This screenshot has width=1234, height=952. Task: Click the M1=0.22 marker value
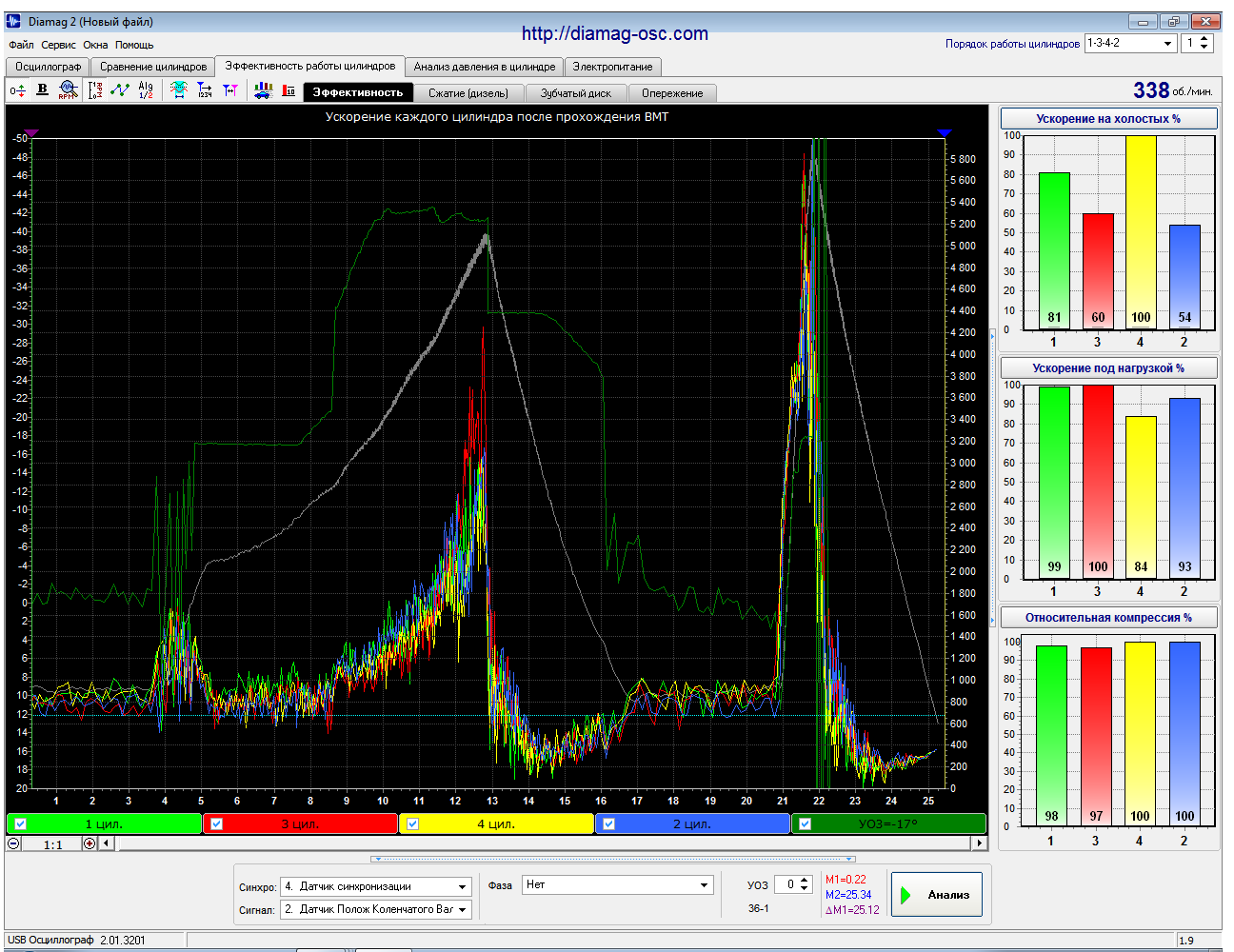click(x=846, y=880)
